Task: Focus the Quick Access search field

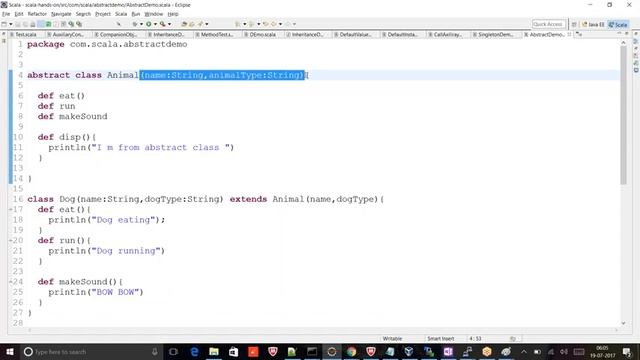Action: click(x=548, y=24)
